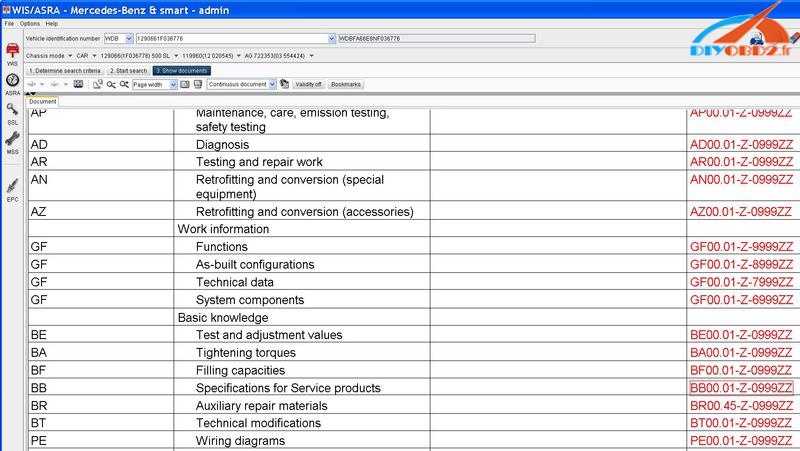800x451 pixels.
Task: Toggle the Validity off button
Action: pyautogui.click(x=309, y=85)
